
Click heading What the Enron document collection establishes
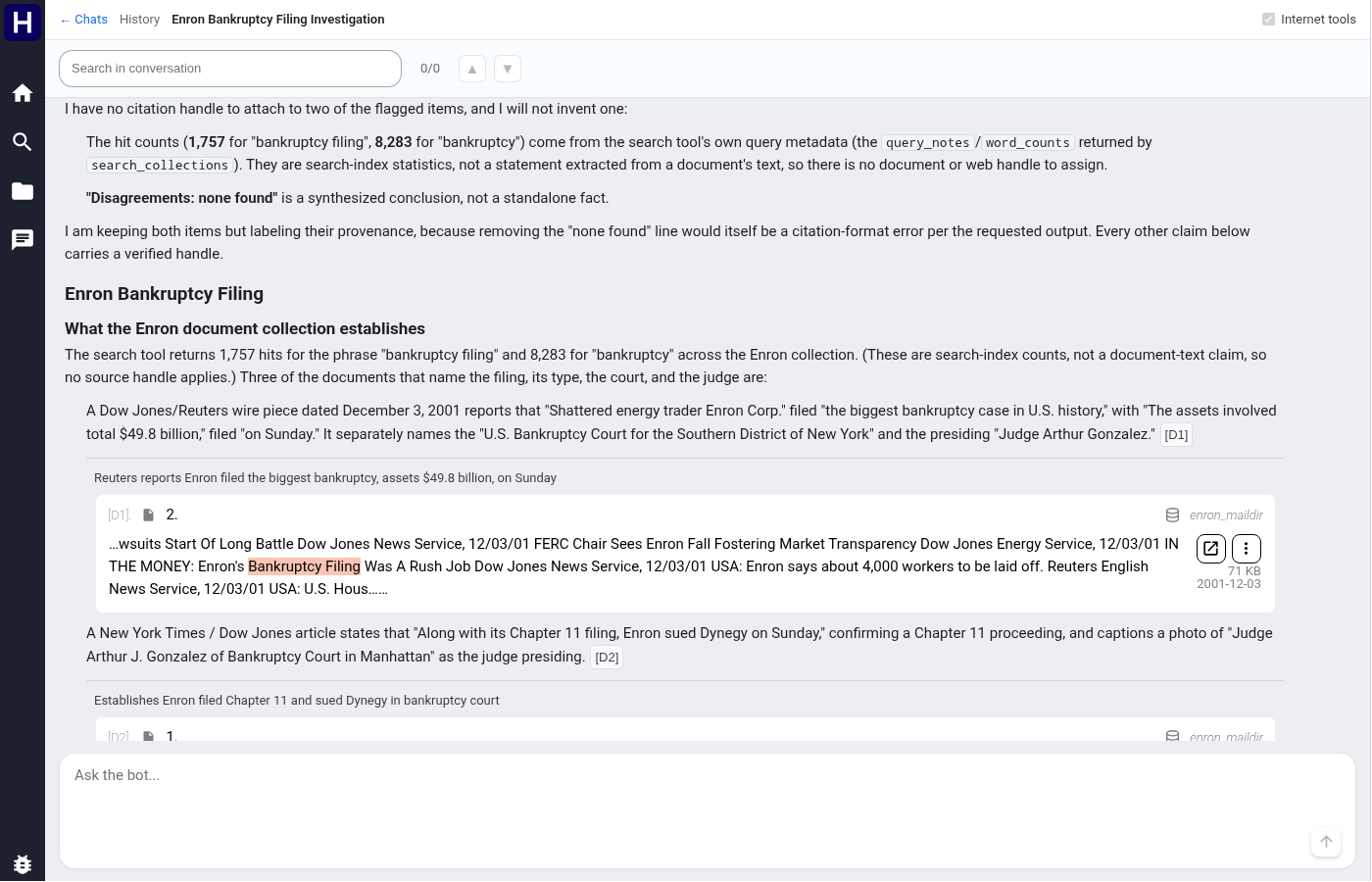pos(245,329)
